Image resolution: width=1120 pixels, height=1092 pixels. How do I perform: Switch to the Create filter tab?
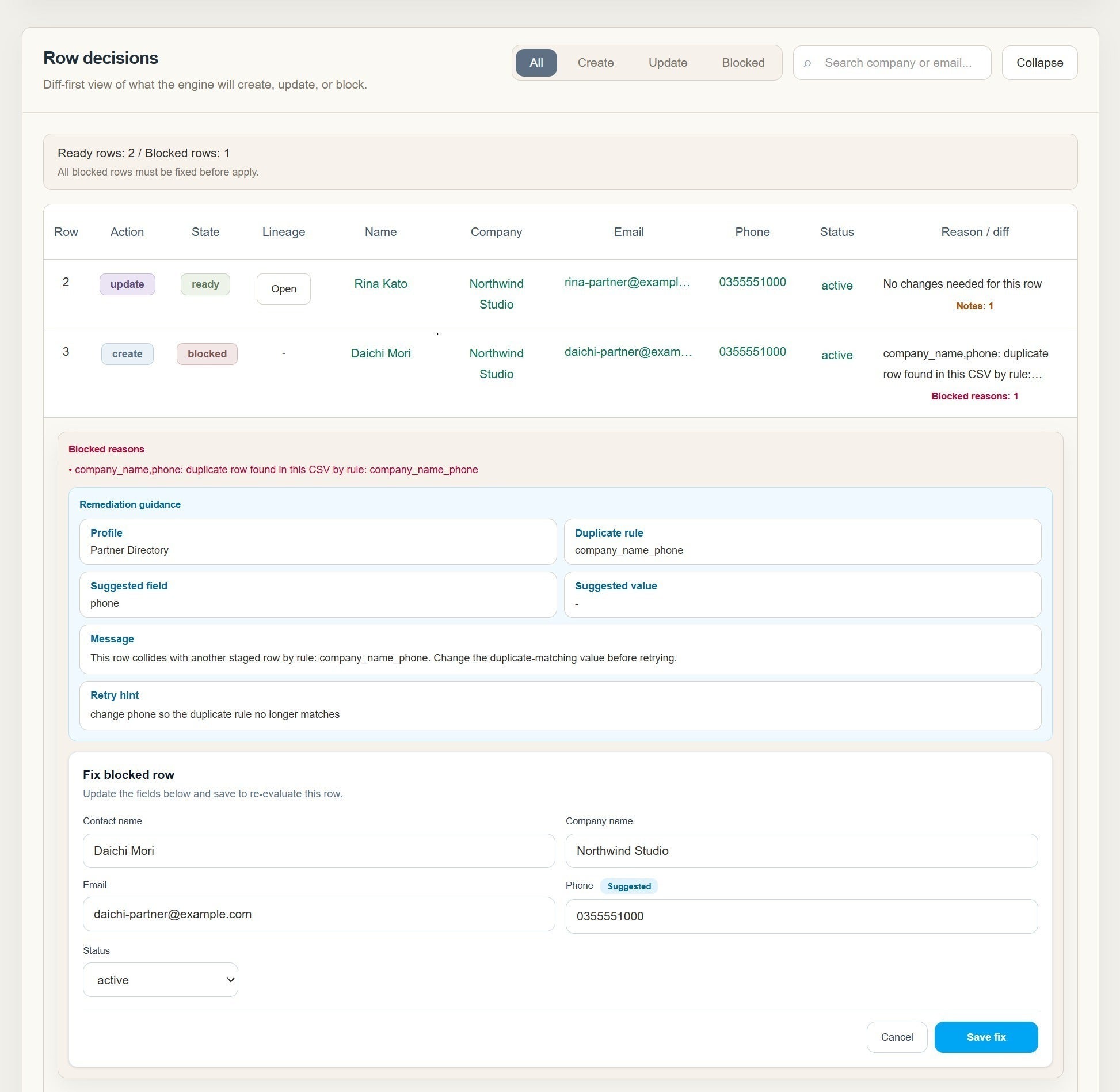(595, 63)
